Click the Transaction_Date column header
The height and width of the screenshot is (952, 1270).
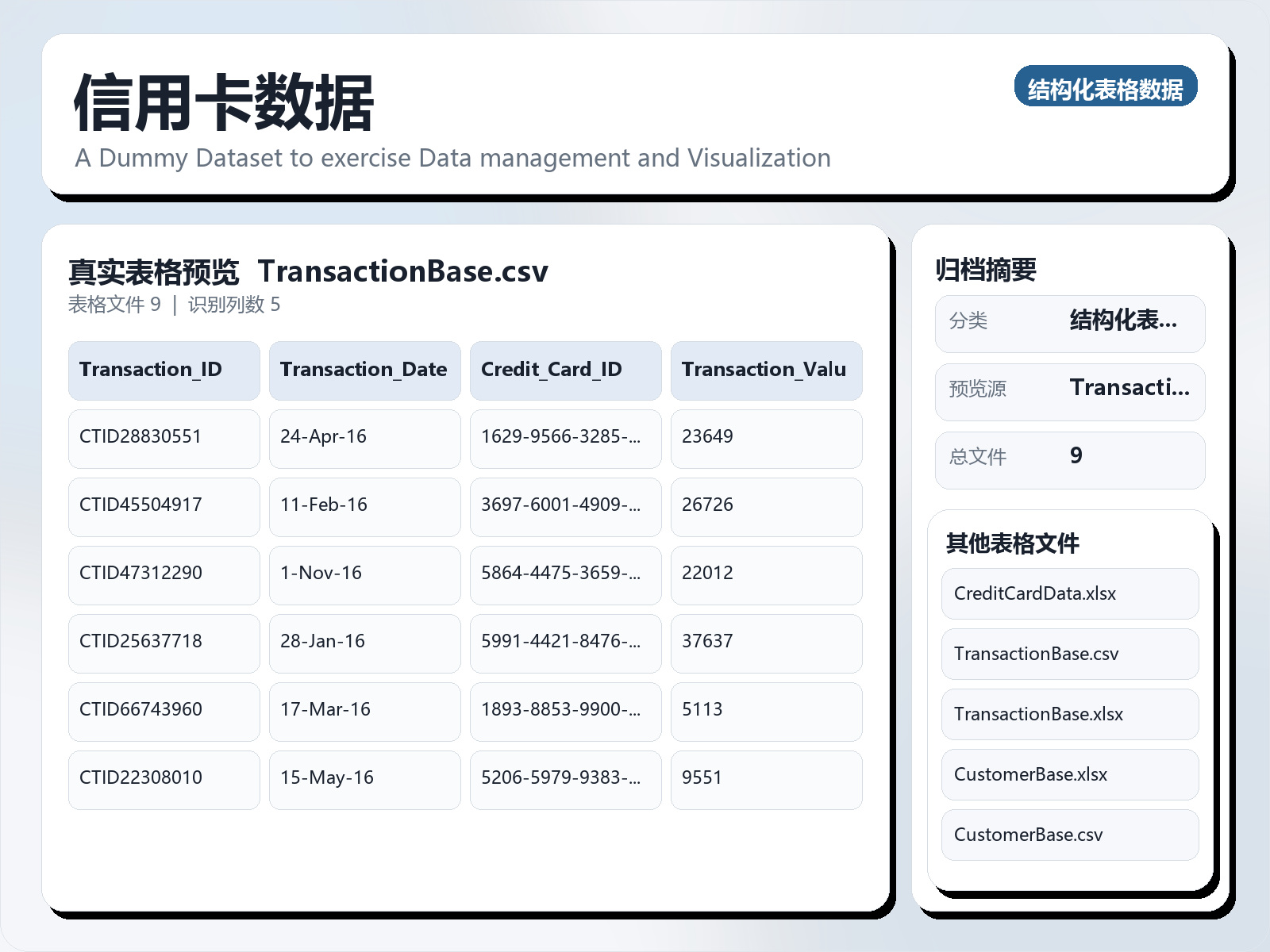(364, 370)
